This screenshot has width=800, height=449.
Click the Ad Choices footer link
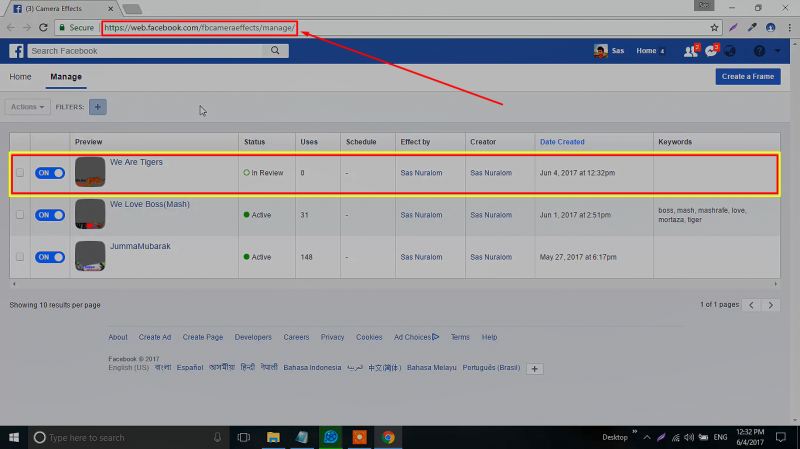tap(416, 337)
